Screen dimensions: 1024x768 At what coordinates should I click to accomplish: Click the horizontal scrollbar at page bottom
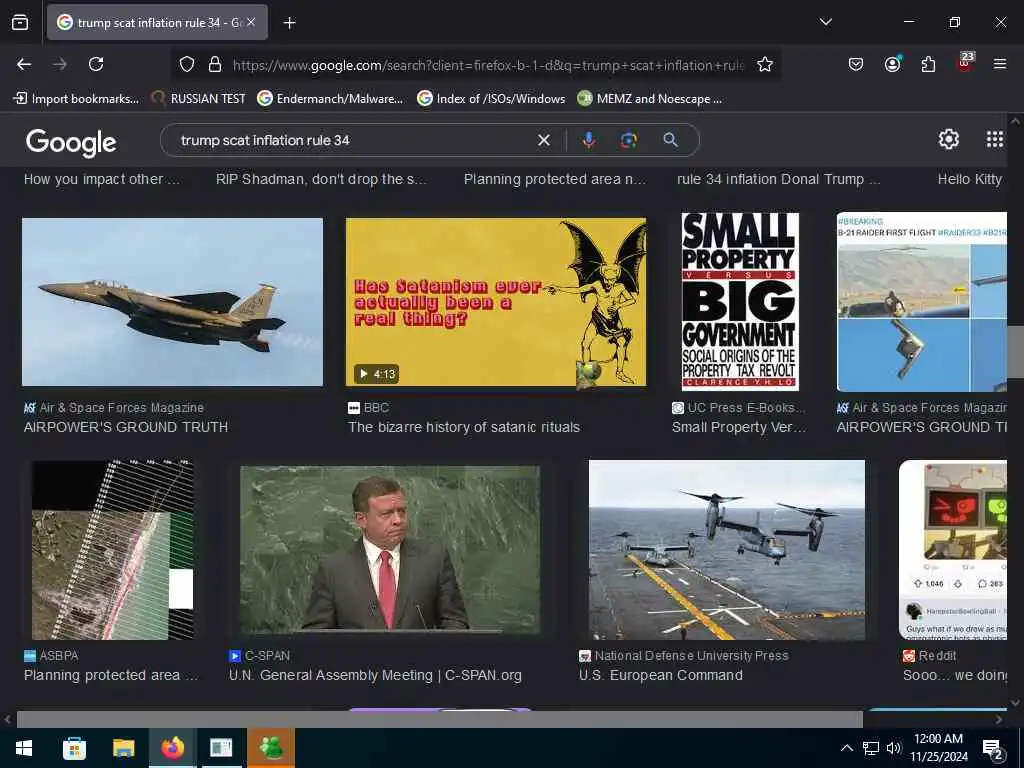tap(440, 719)
